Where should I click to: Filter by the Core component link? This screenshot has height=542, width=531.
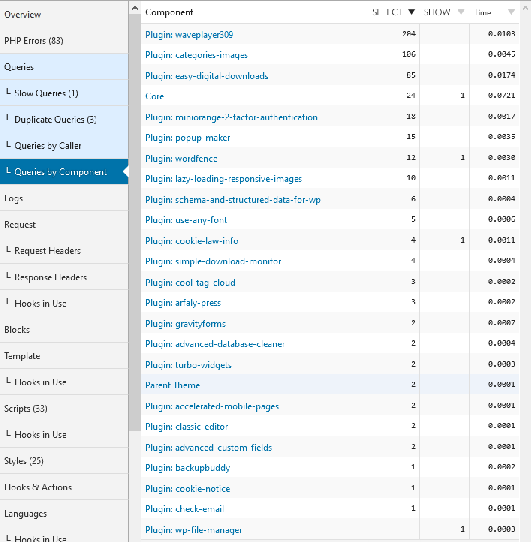(x=155, y=96)
